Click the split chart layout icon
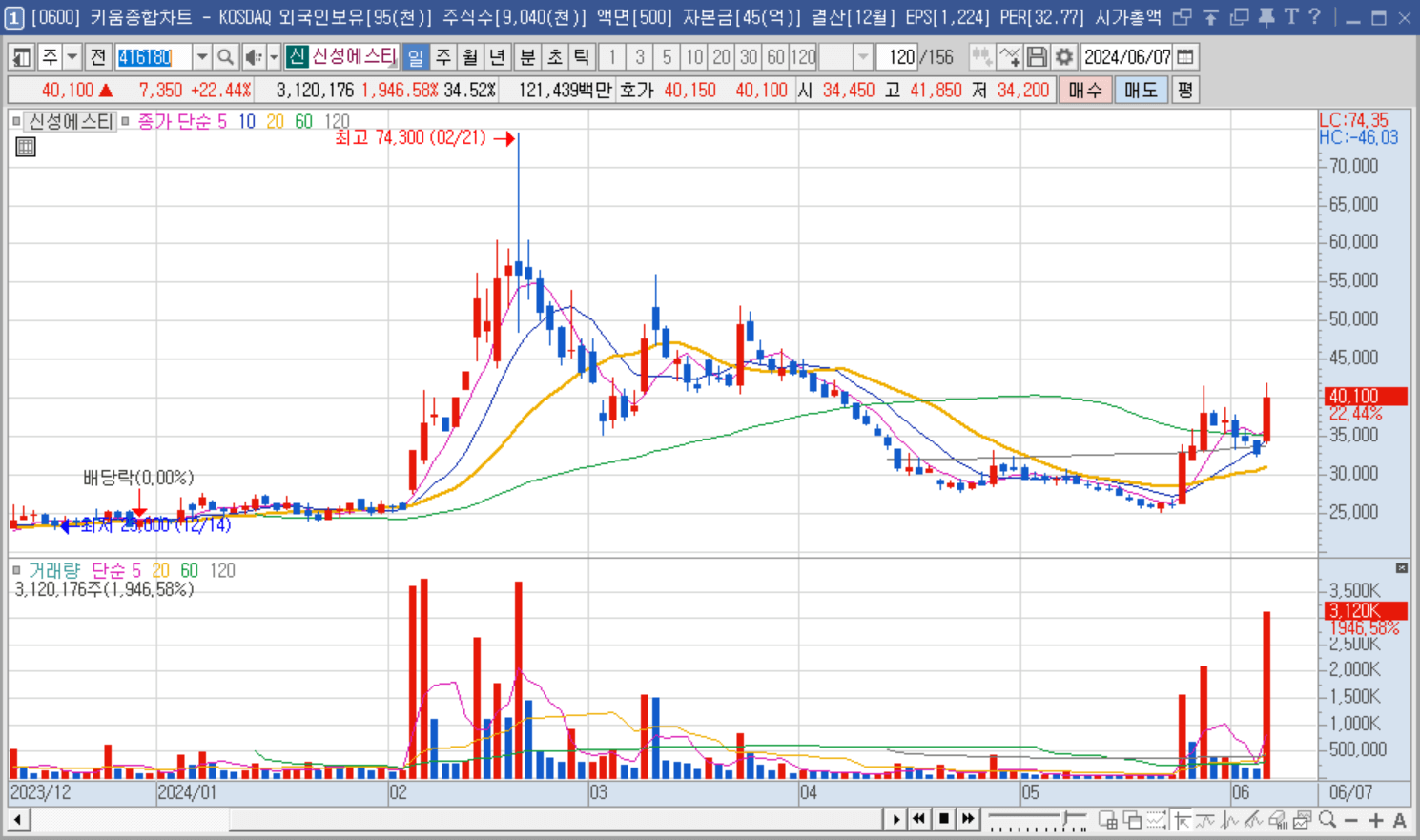Viewport: 1420px width, 840px height. click(1108, 820)
